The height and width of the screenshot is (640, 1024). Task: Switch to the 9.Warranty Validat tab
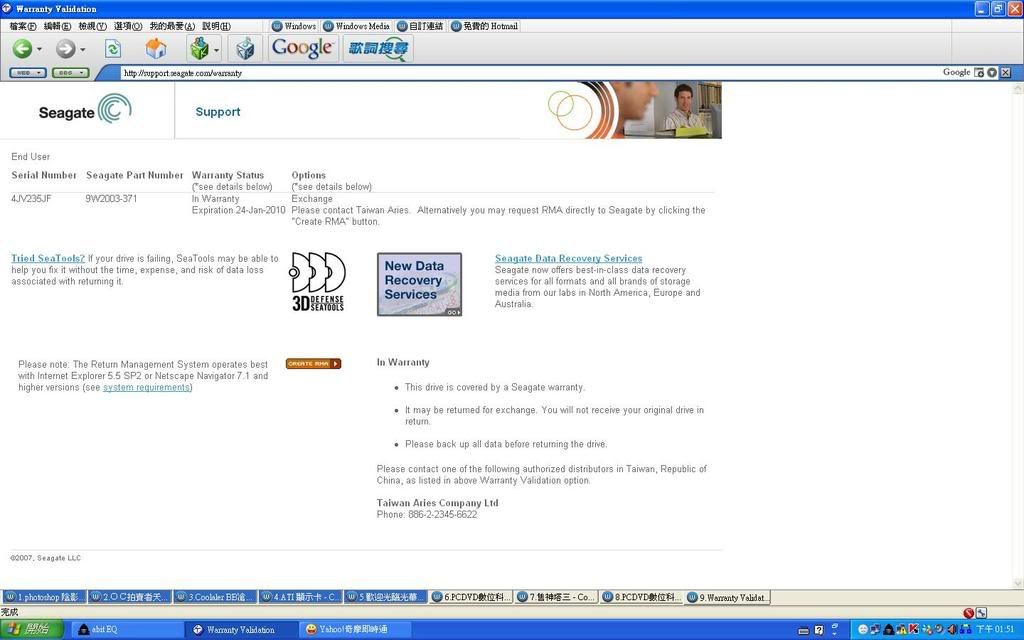pyautogui.click(x=727, y=597)
